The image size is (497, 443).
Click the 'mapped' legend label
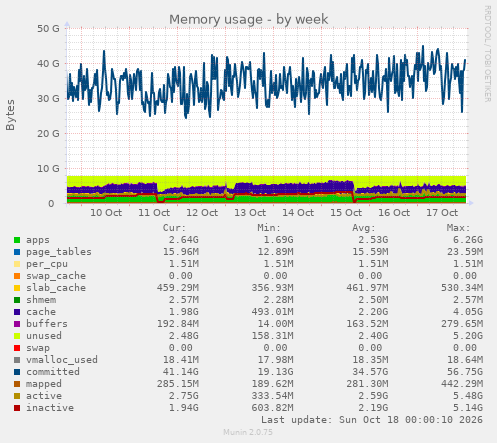pos(44,384)
